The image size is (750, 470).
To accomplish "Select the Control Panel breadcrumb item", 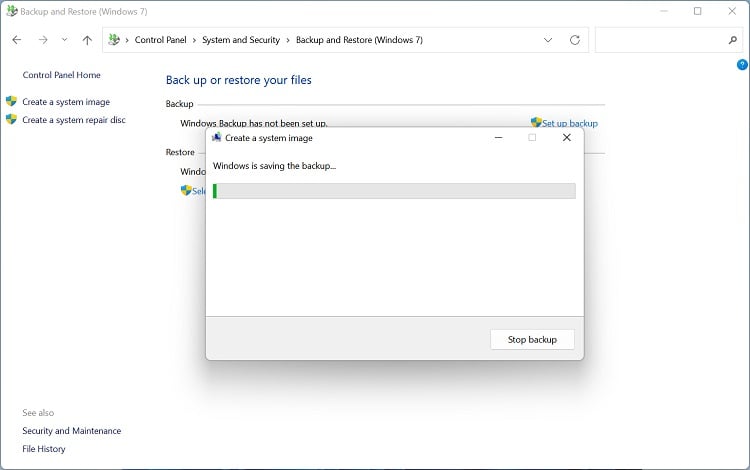I will (163, 40).
